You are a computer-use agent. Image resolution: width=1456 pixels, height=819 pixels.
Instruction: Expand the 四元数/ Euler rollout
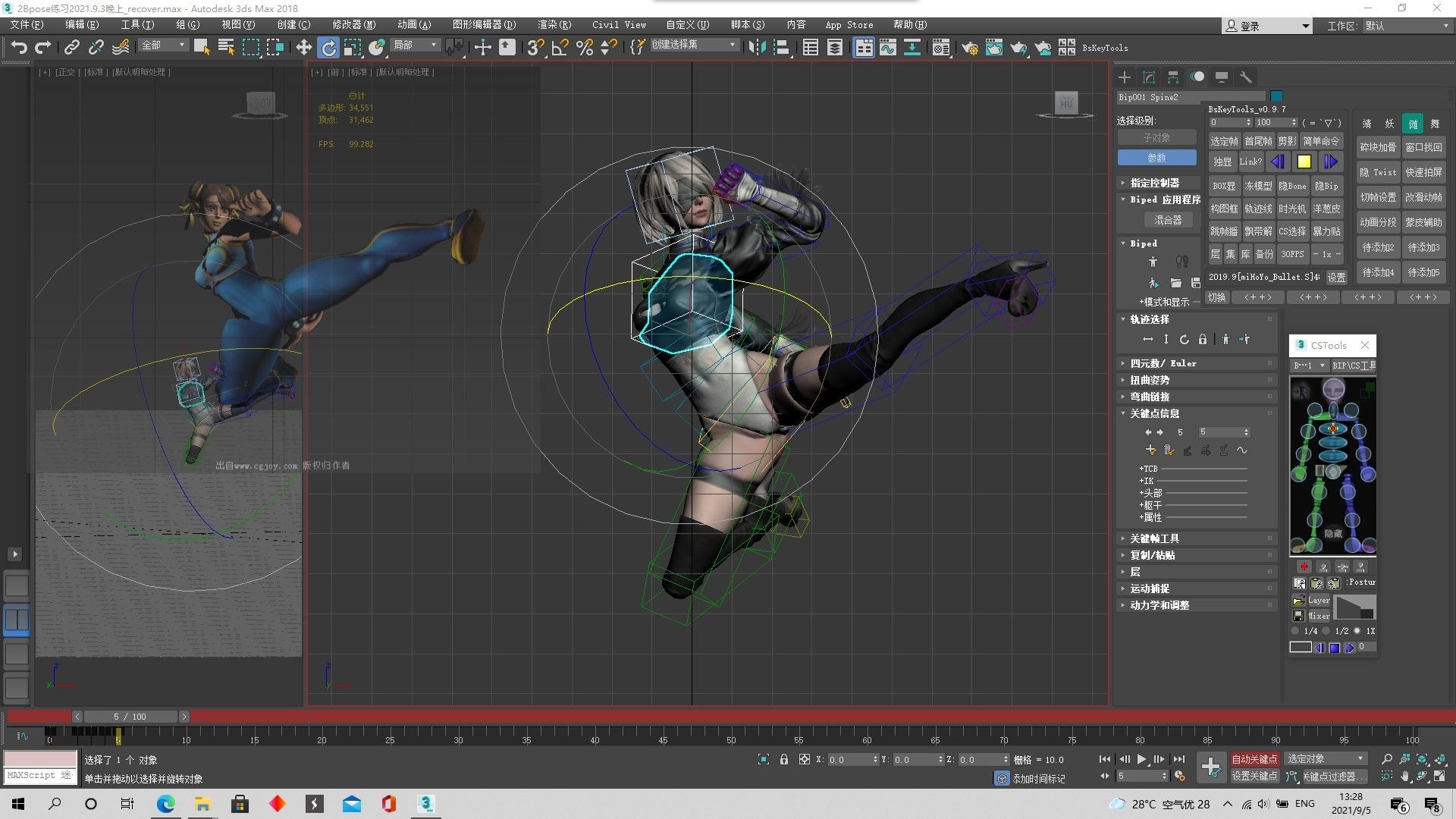(1197, 363)
